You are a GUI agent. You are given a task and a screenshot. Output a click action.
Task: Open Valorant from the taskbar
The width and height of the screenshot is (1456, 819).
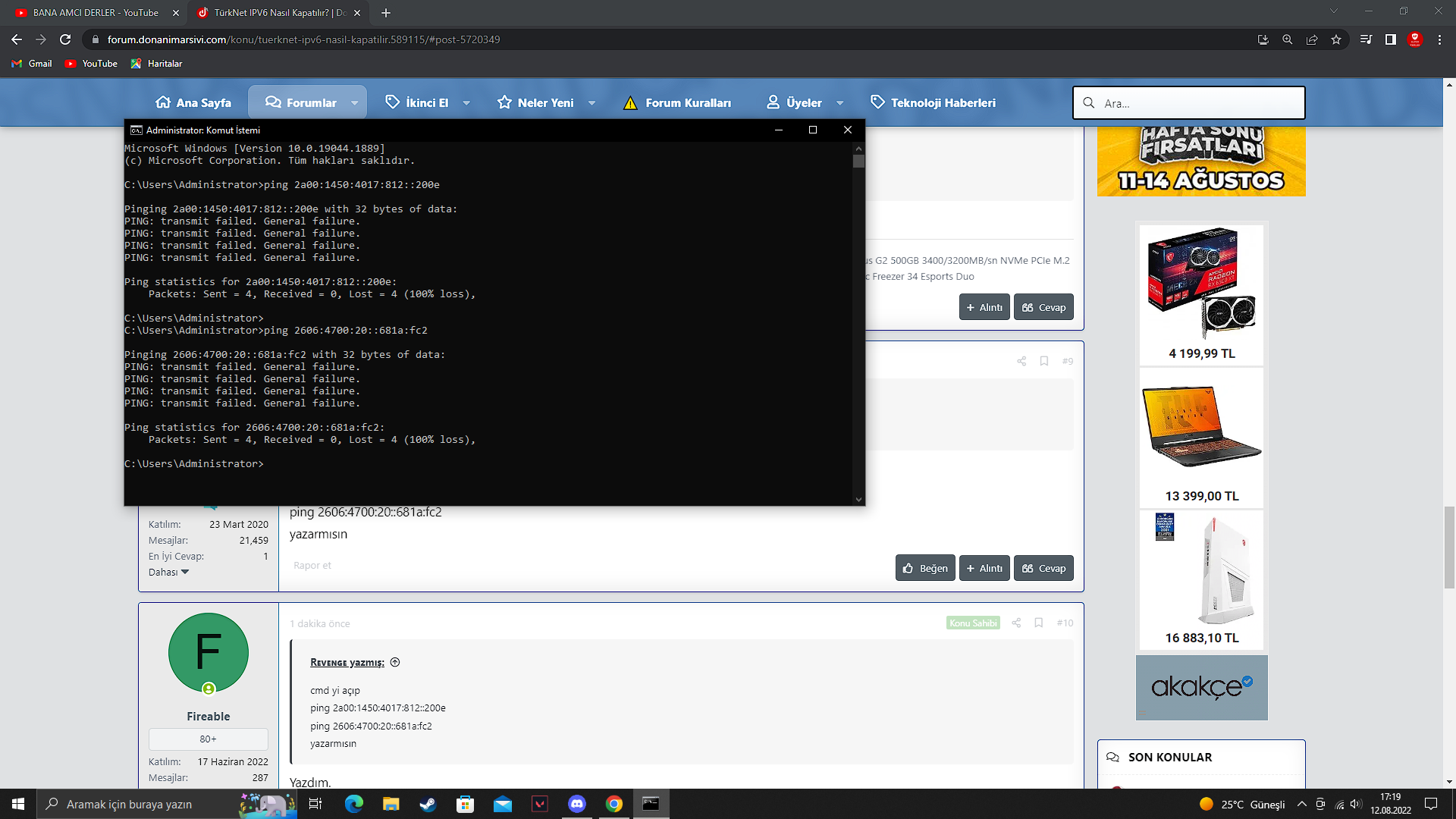[540, 804]
